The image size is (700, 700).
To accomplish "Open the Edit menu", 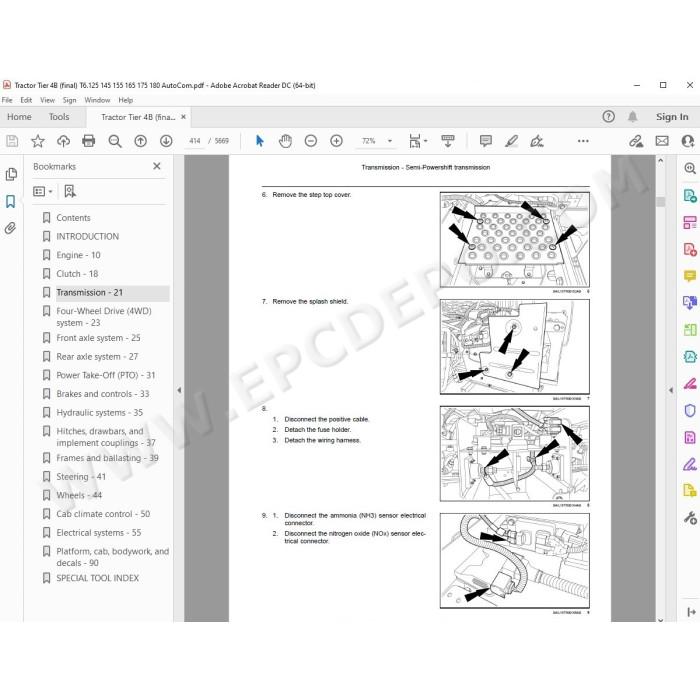I will coord(26,100).
